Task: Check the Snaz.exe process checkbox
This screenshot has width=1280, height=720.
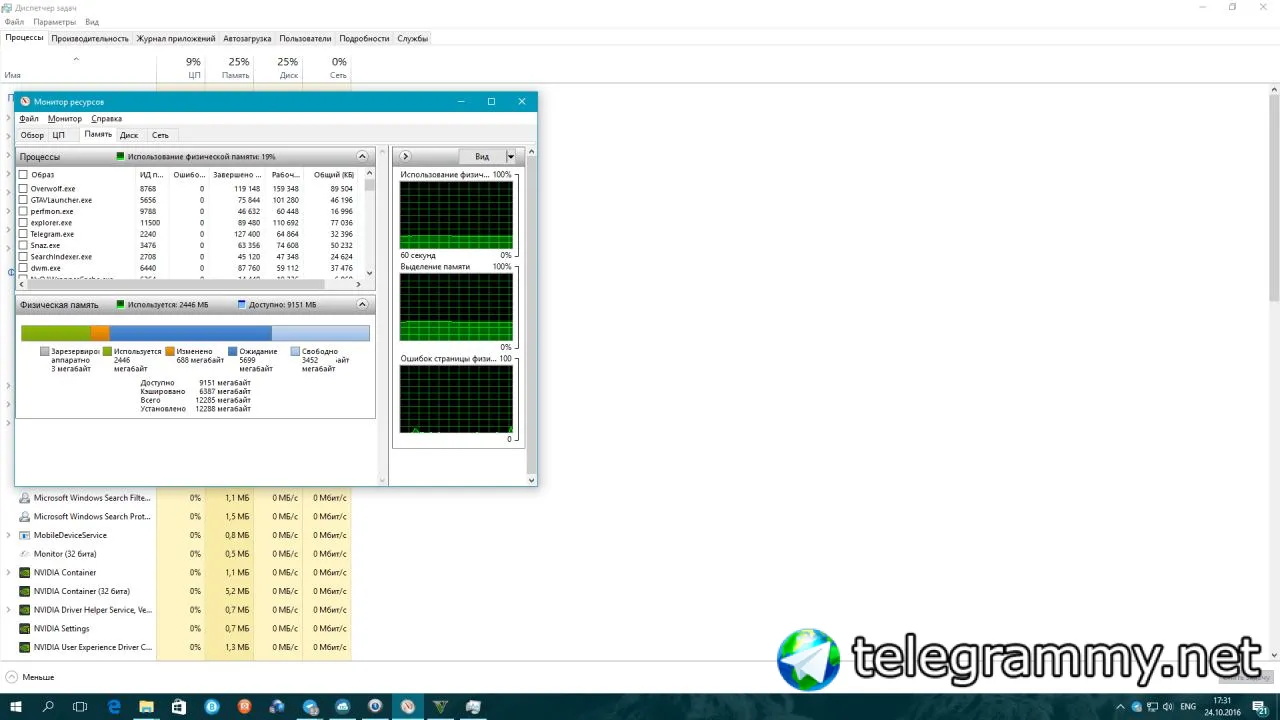Action: 23,245
